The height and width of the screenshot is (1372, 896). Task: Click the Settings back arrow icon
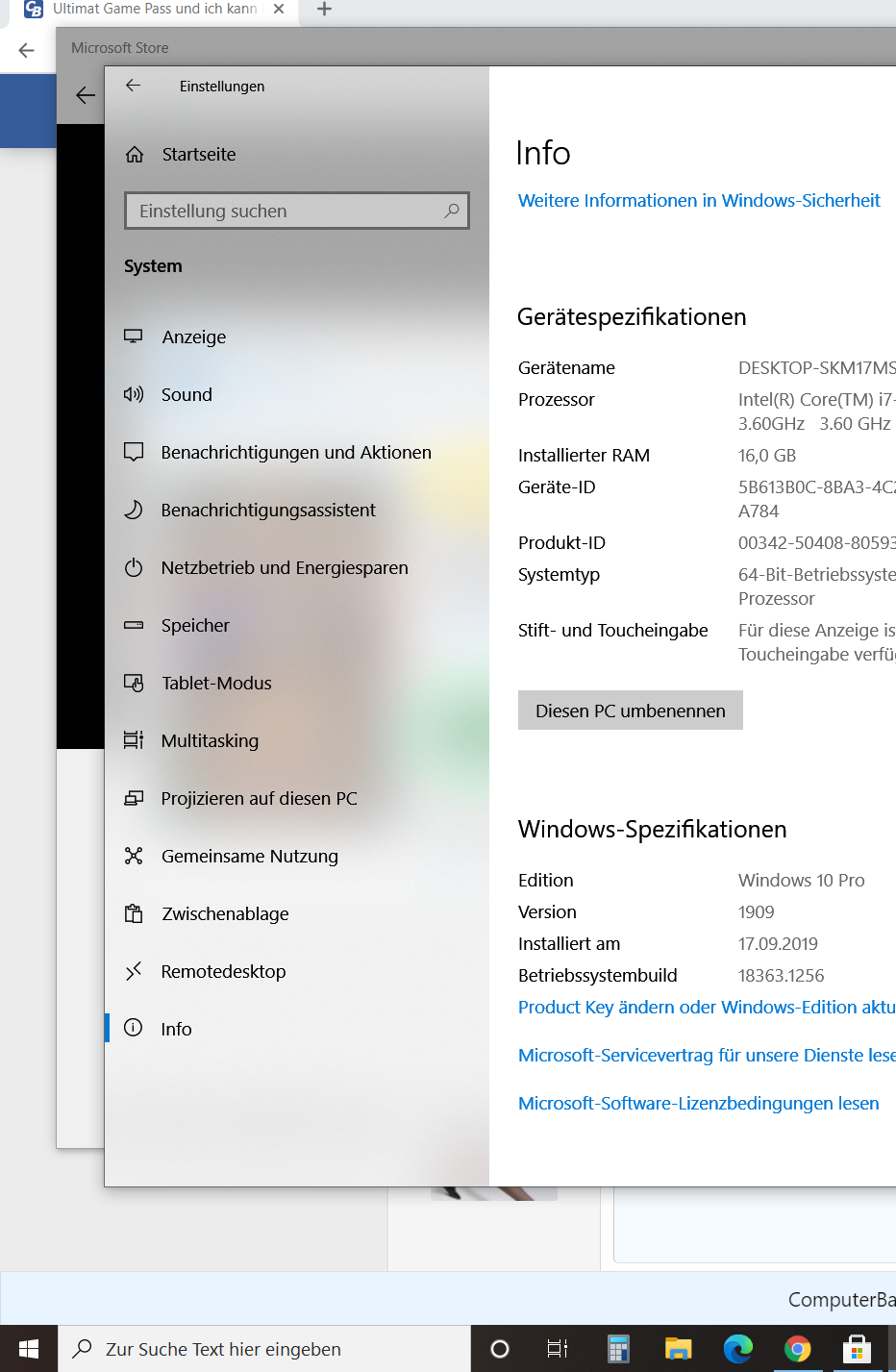point(134,86)
